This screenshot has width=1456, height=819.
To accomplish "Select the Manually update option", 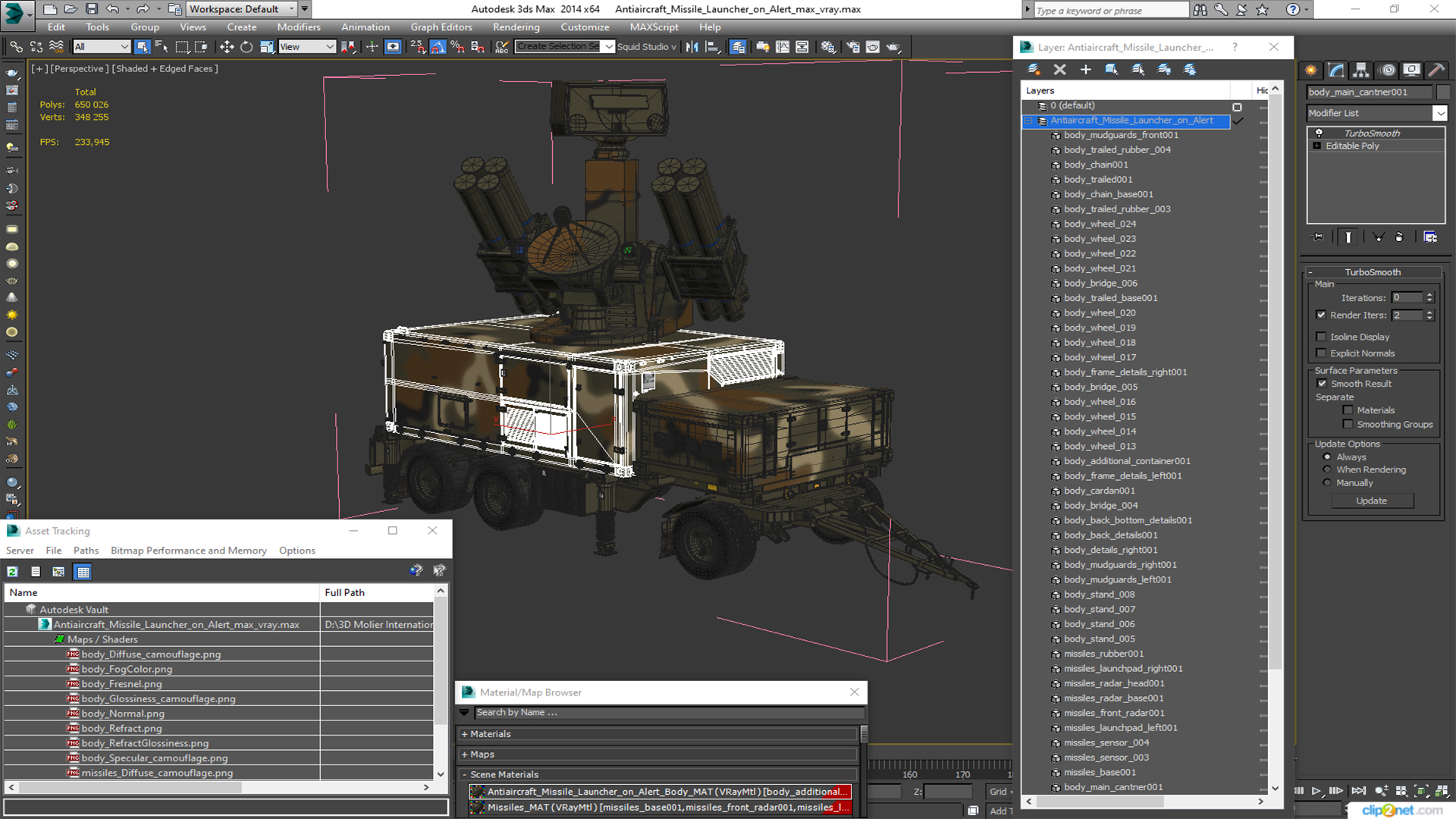I will 1327,483.
